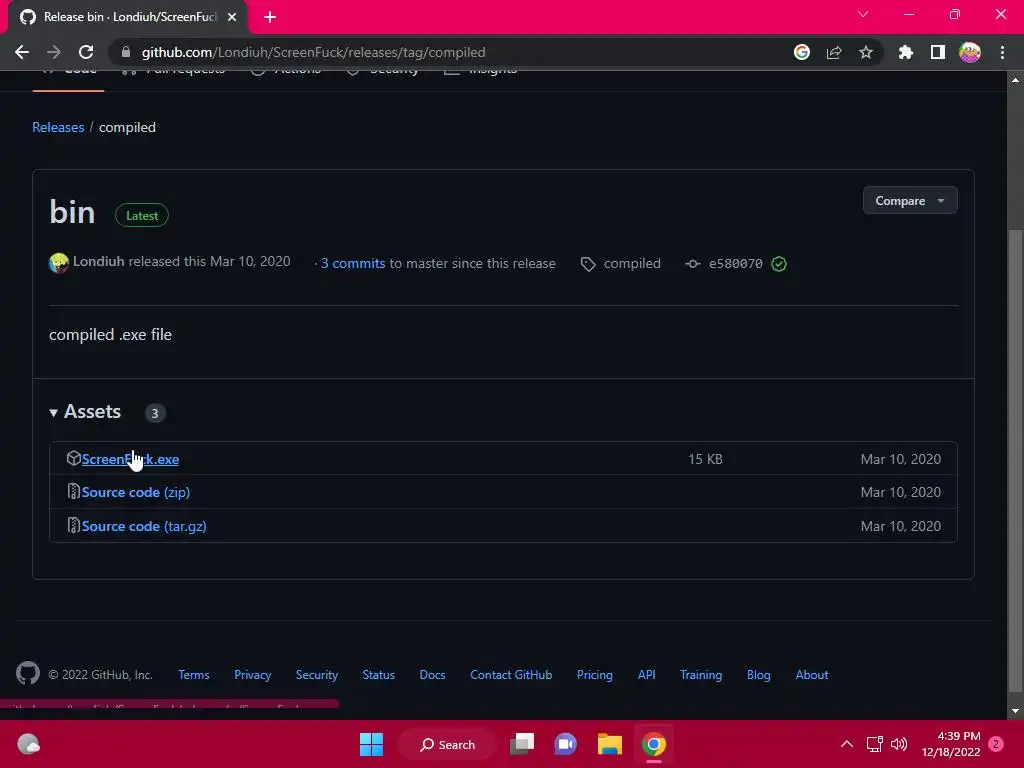Open the notification badge showing 2
The height and width of the screenshot is (768, 1024).
(x=996, y=744)
